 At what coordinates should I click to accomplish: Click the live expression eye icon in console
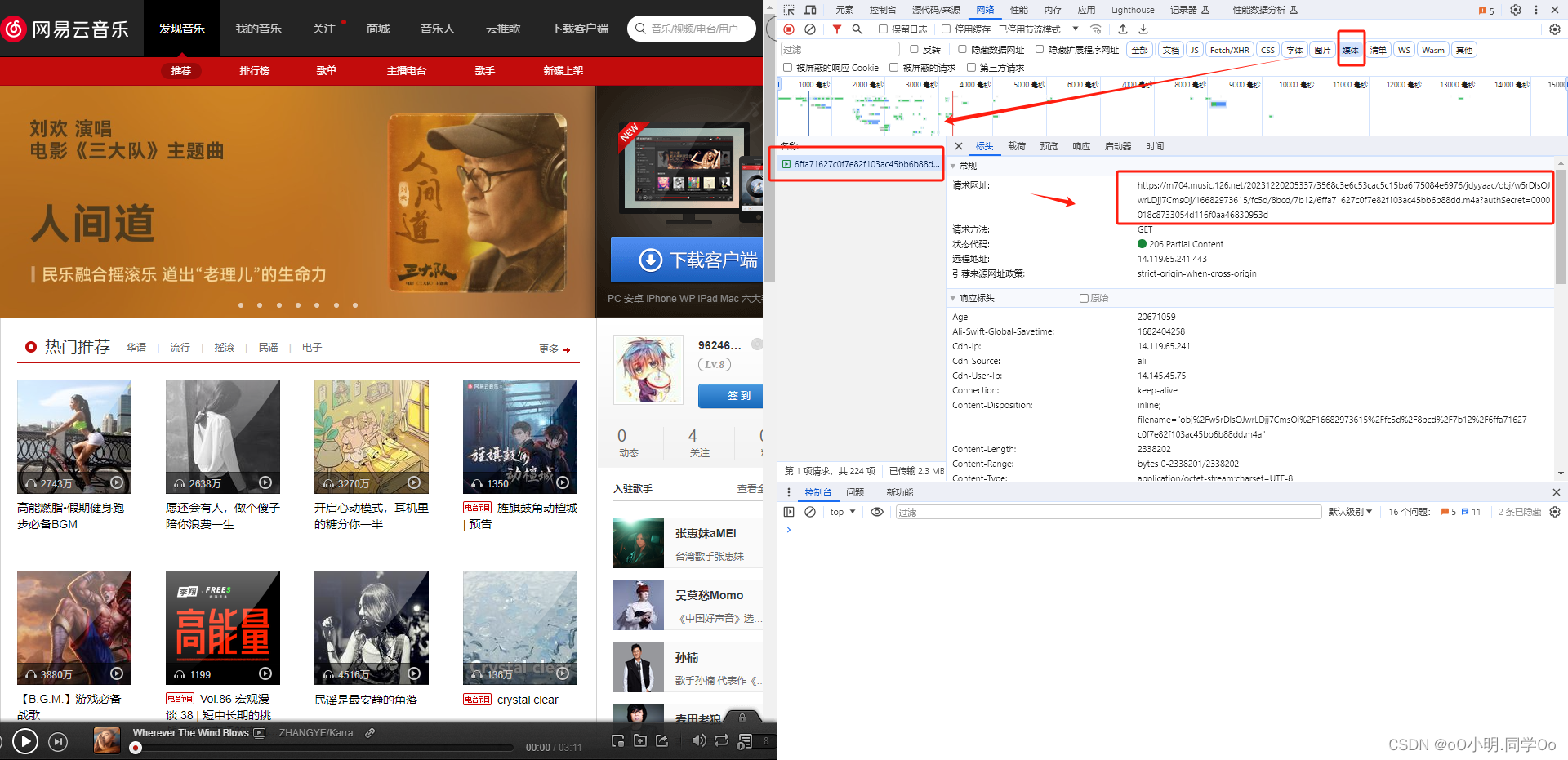877,512
